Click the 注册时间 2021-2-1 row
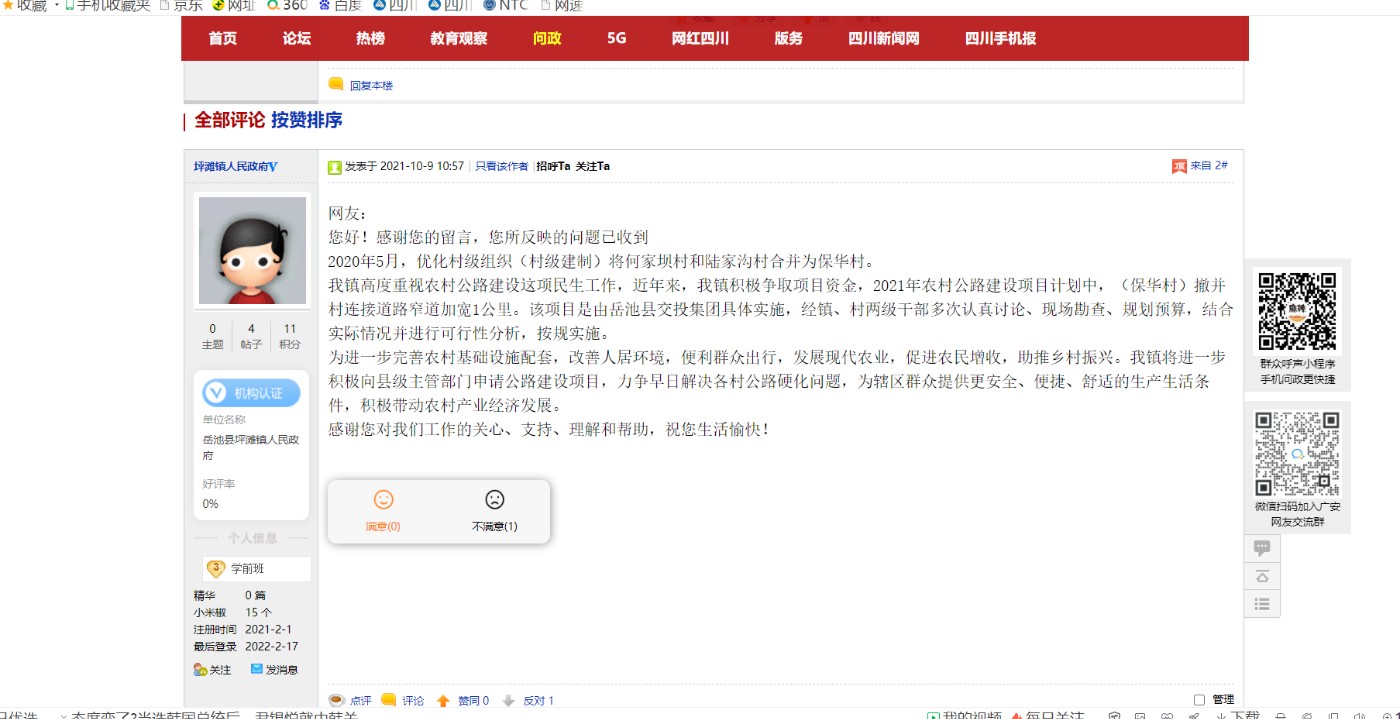Image resolution: width=1400 pixels, height=719 pixels. pyautogui.click(x=243, y=630)
